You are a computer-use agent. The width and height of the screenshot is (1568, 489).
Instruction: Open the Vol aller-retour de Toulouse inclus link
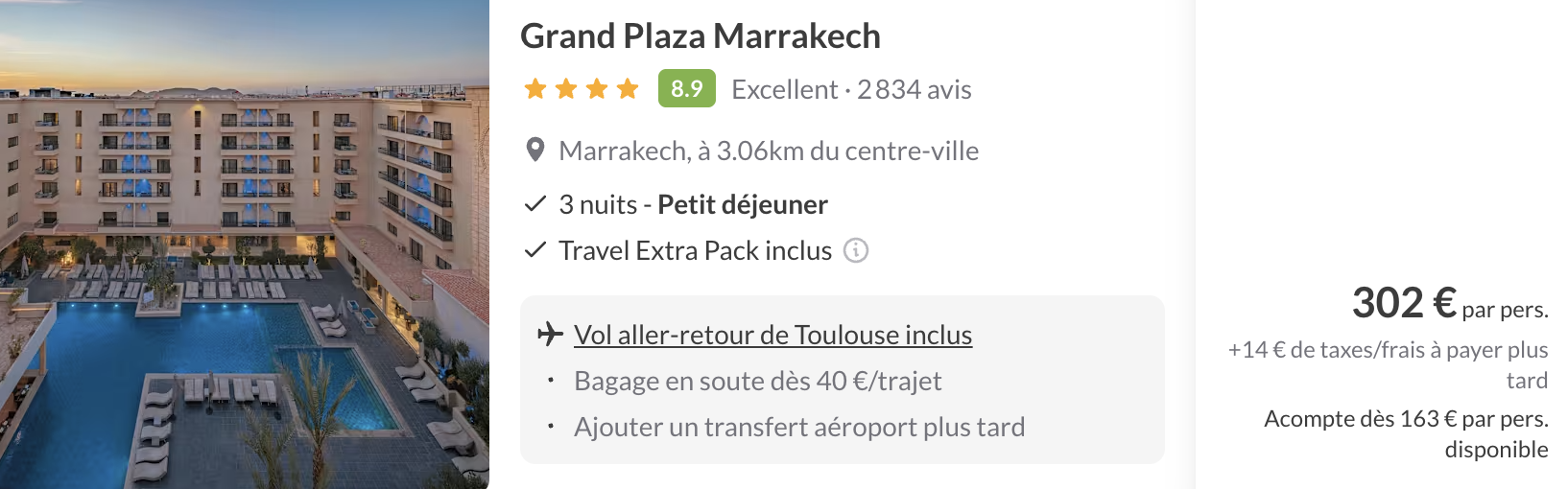[x=772, y=335]
